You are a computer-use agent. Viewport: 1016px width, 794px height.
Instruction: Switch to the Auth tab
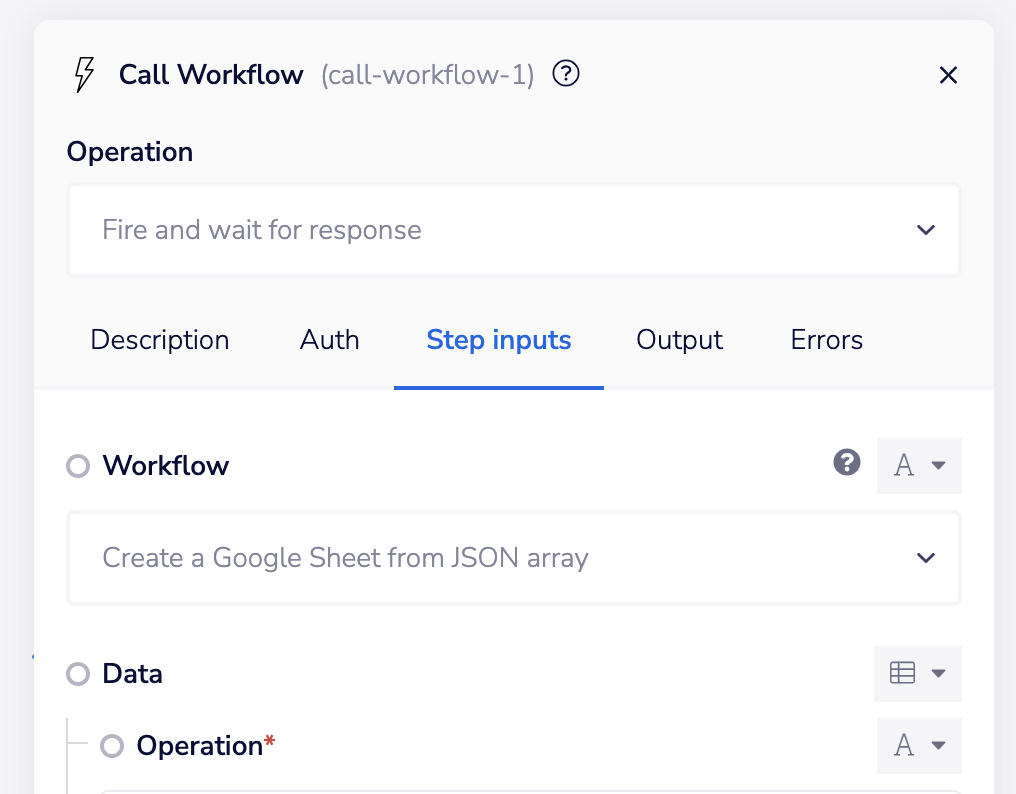coord(329,340)
